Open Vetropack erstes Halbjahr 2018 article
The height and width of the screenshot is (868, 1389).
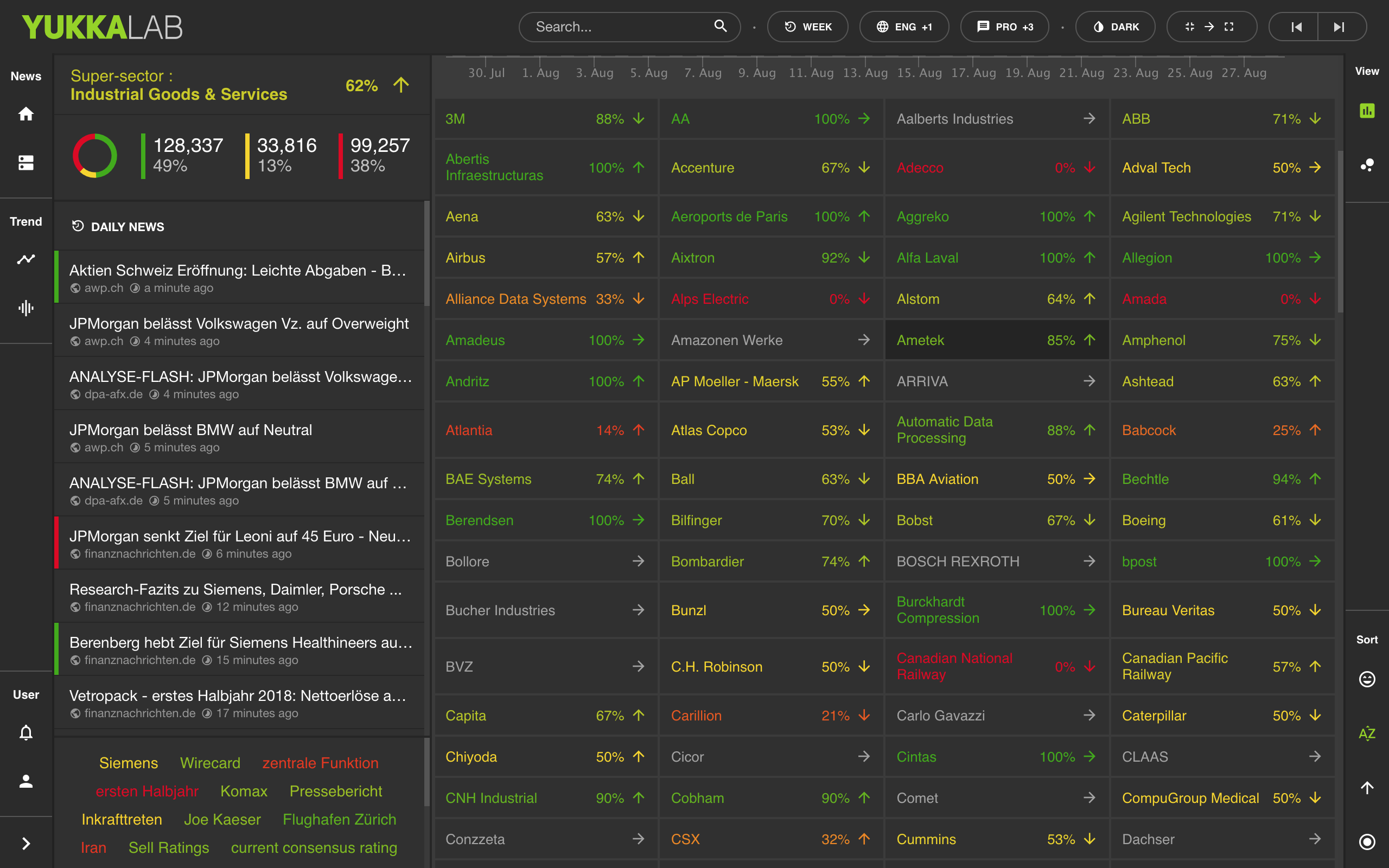pyautogui.click(x=239, y=703)
